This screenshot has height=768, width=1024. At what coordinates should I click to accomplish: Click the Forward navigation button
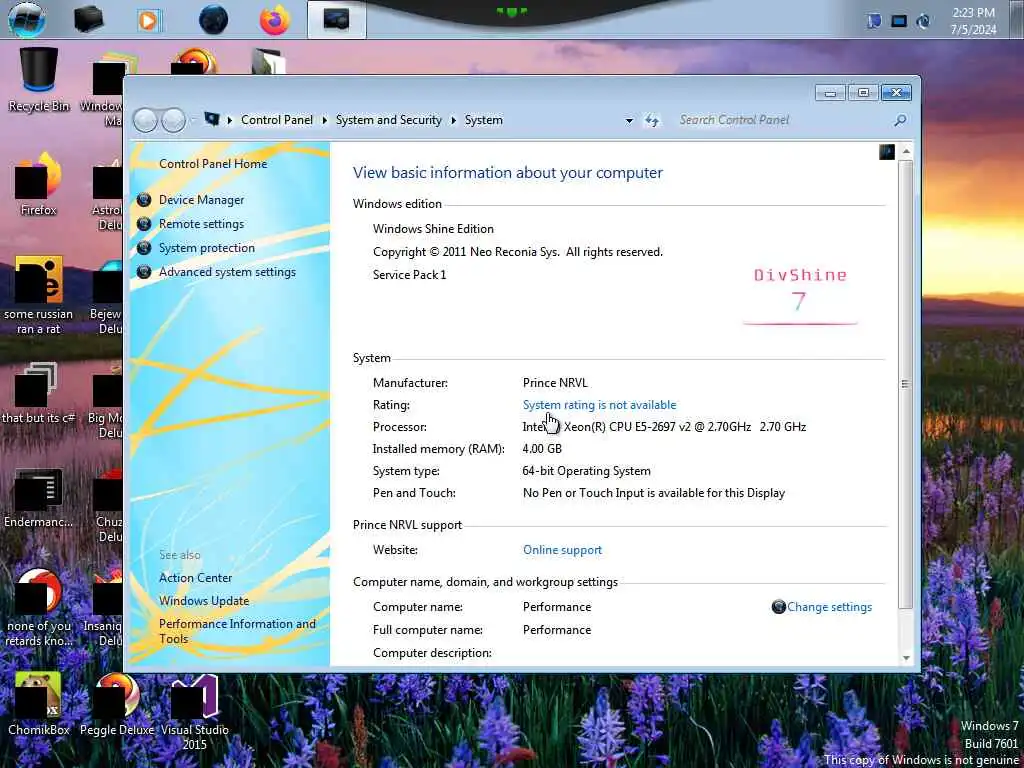point(173,120)
